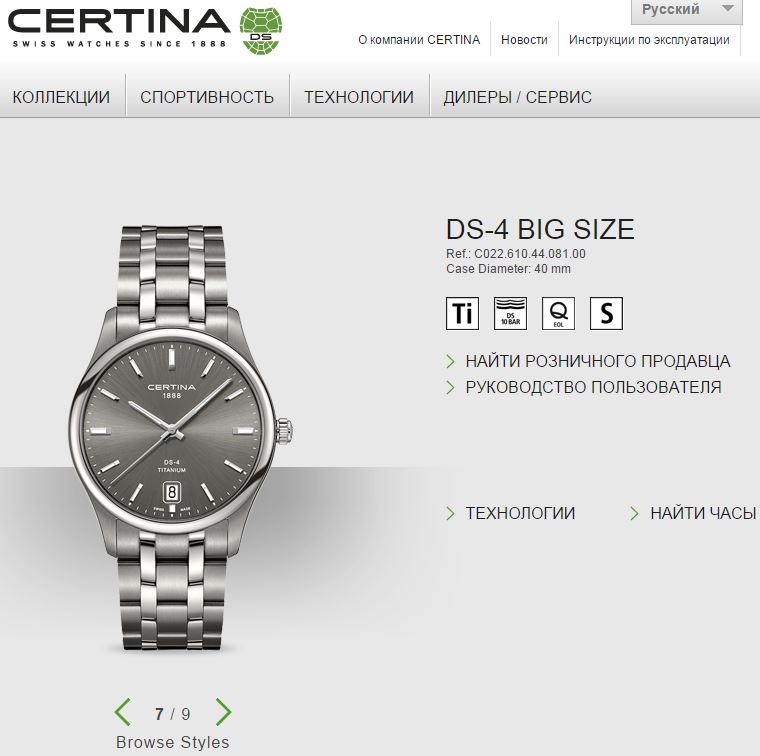This screenshot has height=756, width=760.
Task: Click the DS-4 titanium watch image
Action: click(x=180, y=438)
